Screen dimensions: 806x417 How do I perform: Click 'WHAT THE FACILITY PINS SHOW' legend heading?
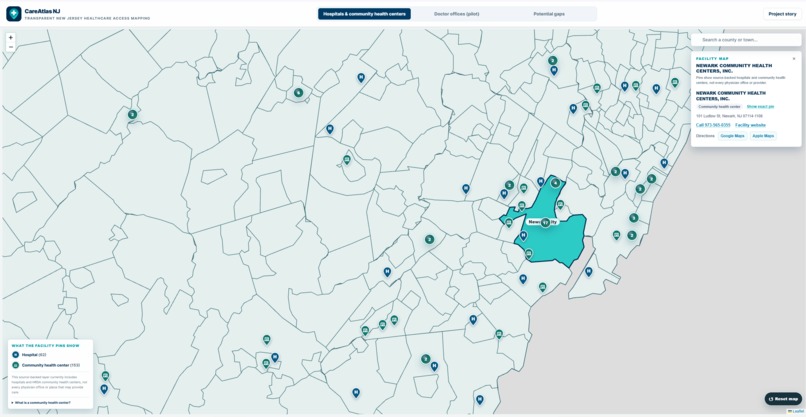click(x=46, y=346)
